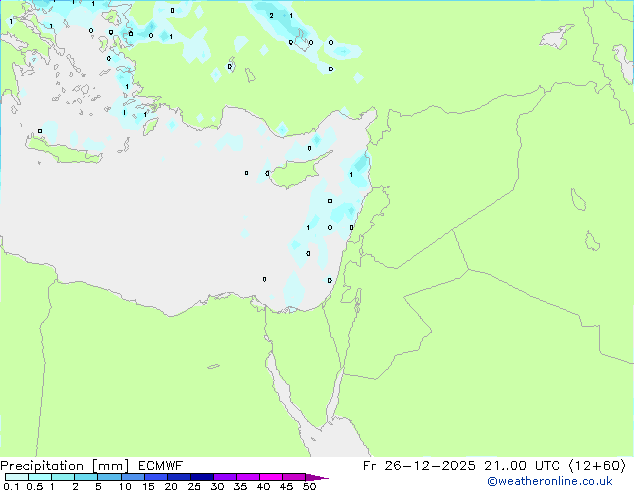634x490 pixels.
Task: Pick the 25–30 mm navy legend swatch
Action: pyautogui.click(x=202, y=477)
